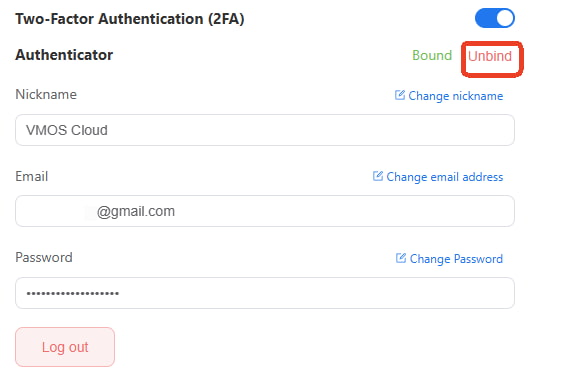Image resolution: width=561 pixels, height=382 pixels.
Task: Click the pencil icon beside Change Password
Action: [401, 258]
